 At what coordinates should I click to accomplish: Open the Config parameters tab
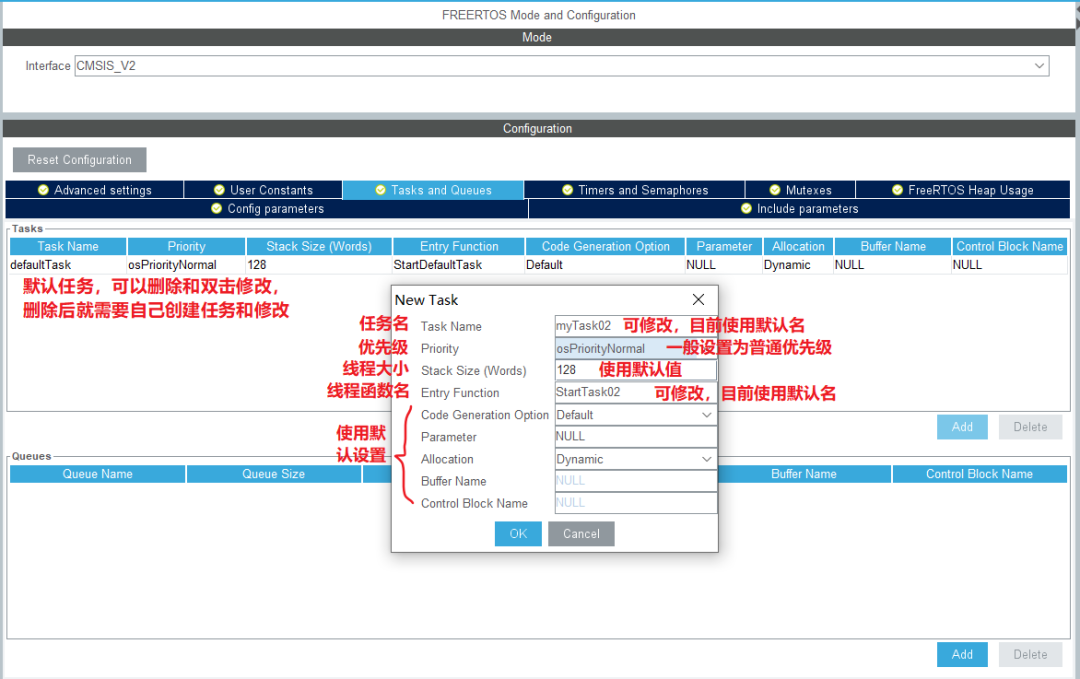[x=267, y=209]
